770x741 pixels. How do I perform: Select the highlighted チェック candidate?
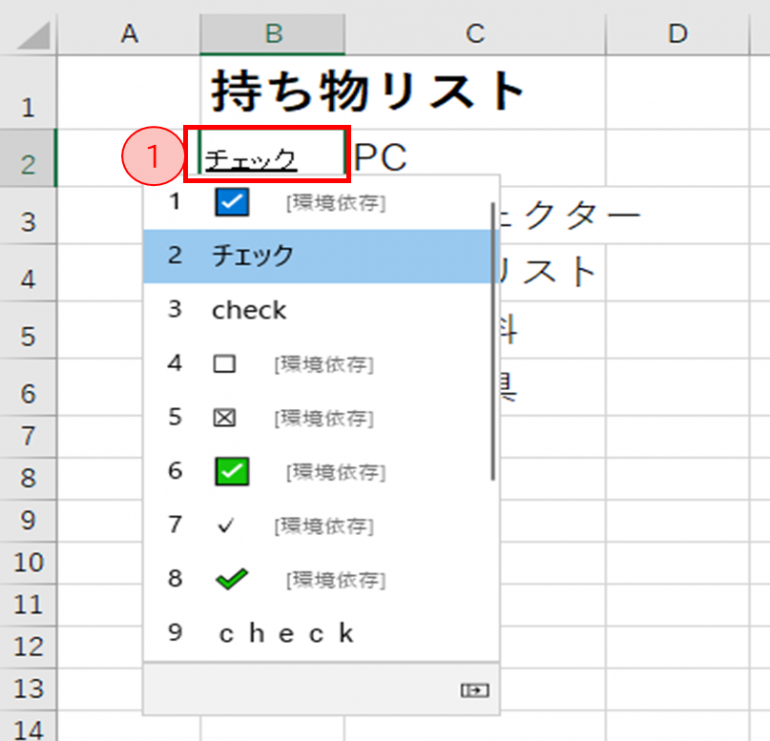(253, 256)
